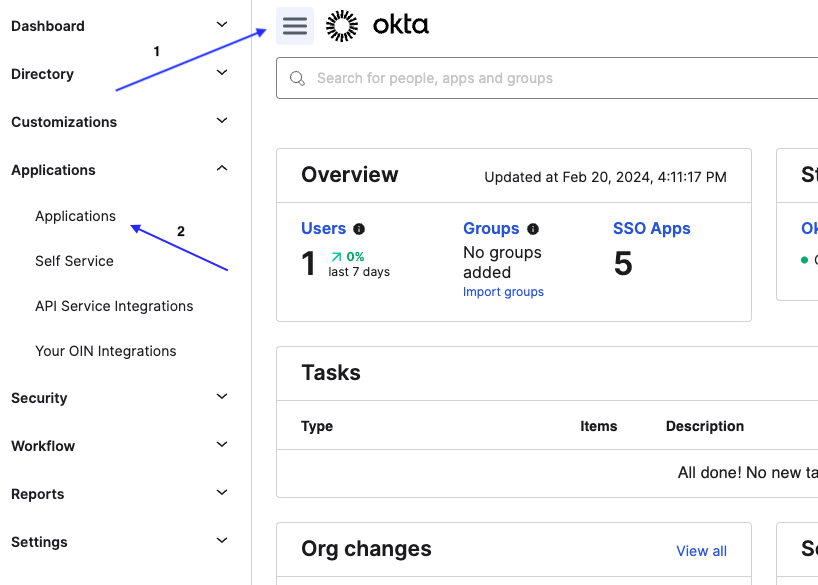Expand the Reports section chevron
818x585 pixels.
[x=222, y=493]
